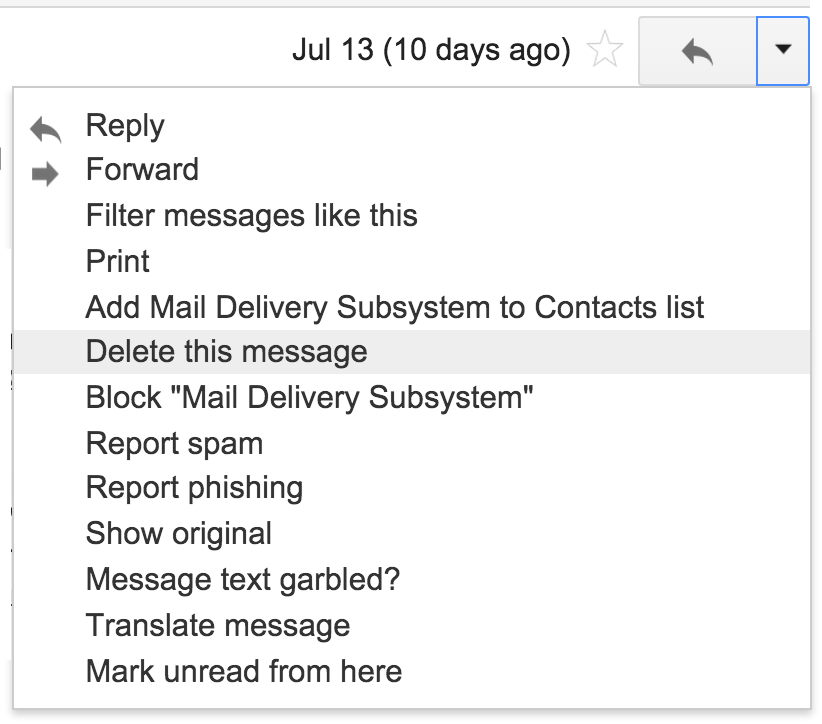Select Message text garbled?
This screenshot has width=822, height=724.
click(243, 579)
